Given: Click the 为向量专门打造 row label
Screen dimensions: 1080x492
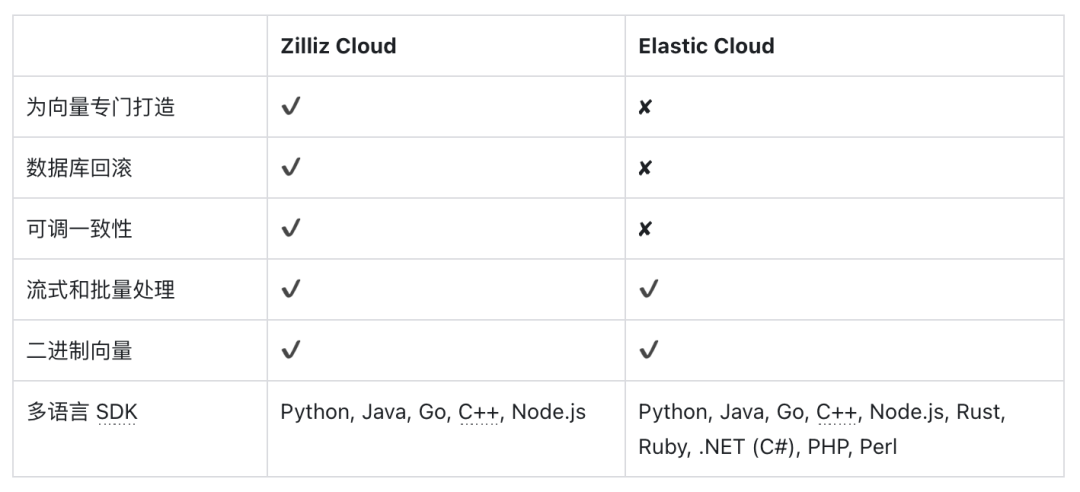Looking at the screenshot, I should pos(100,107).
